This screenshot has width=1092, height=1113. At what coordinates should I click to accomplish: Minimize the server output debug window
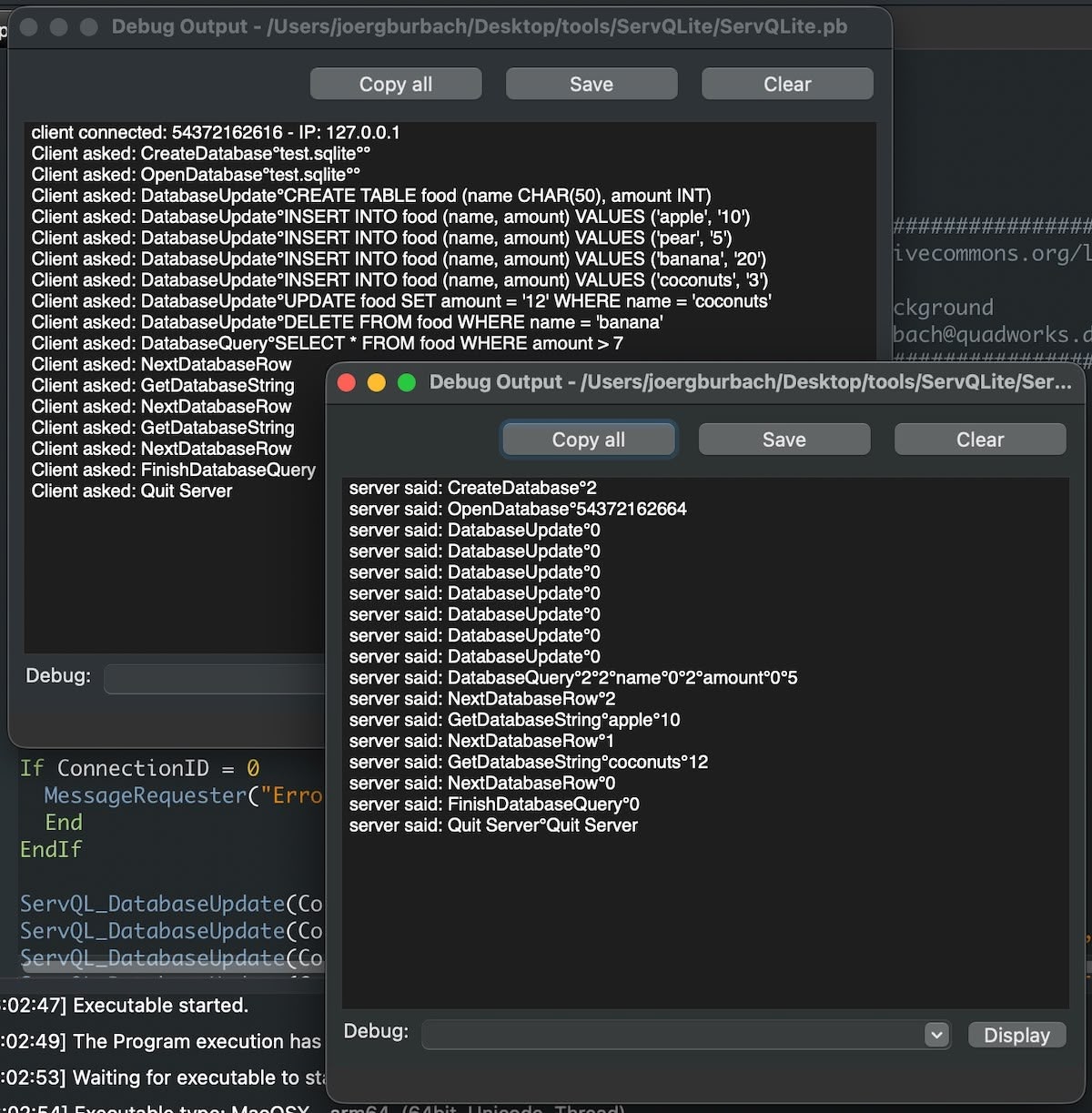376,382
